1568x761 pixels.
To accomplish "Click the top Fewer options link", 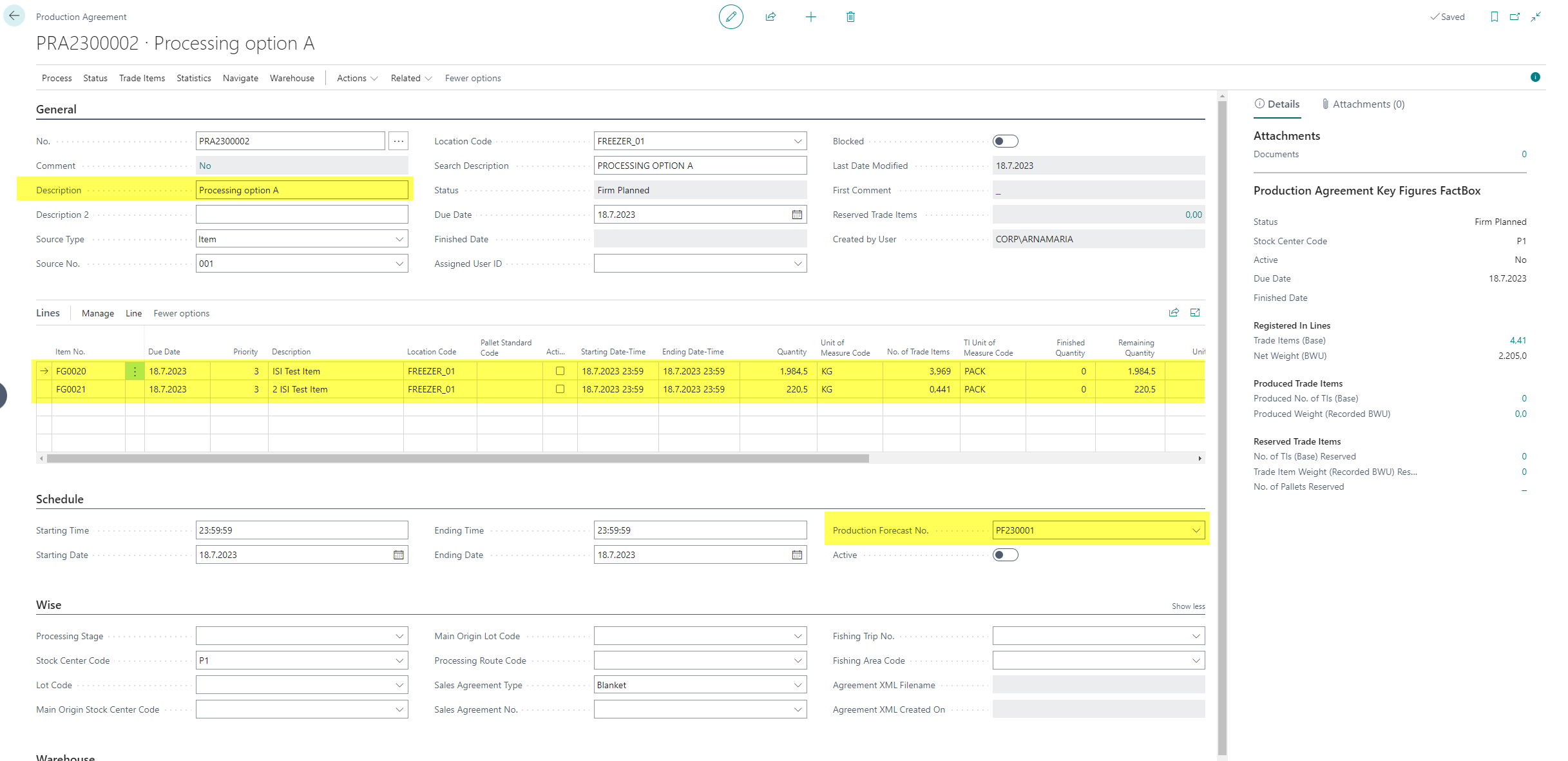I will [473, 78].
